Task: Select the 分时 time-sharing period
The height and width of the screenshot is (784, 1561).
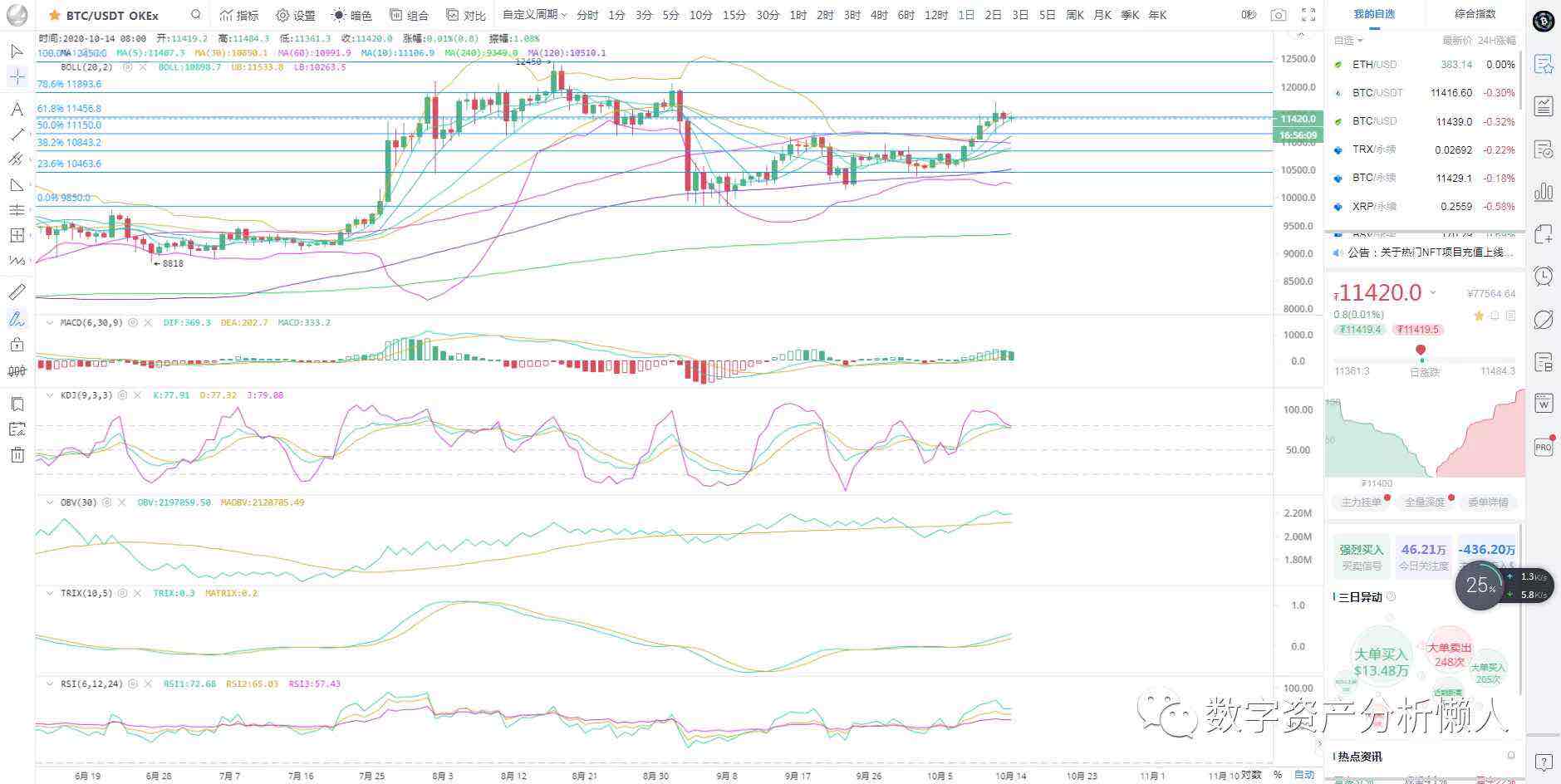Action: coord(587,15)
